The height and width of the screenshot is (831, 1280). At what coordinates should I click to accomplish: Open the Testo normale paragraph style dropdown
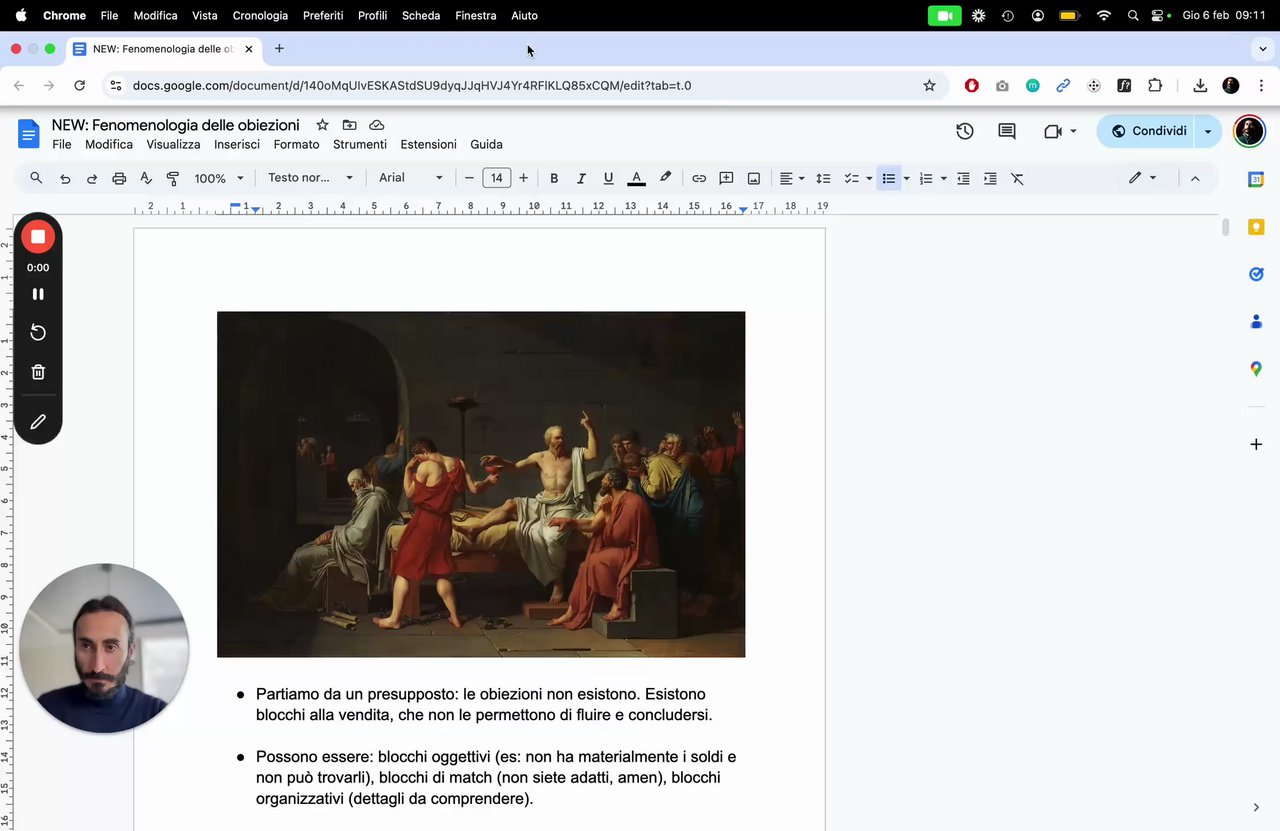pyautogui.click(x=310, y=178)
